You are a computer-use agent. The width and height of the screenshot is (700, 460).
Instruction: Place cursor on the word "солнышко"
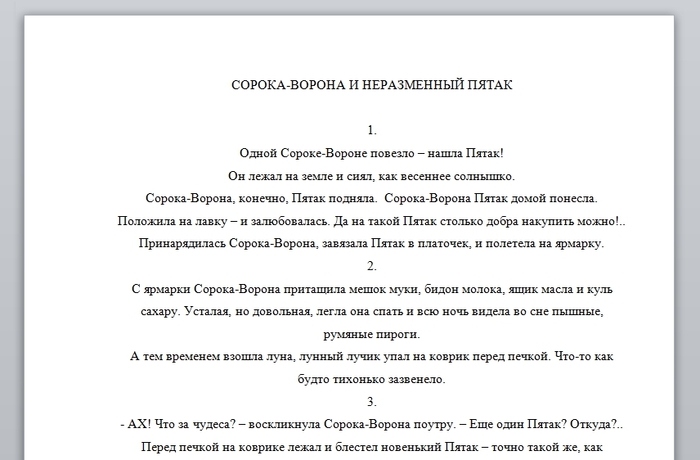[x=483, y=175]
